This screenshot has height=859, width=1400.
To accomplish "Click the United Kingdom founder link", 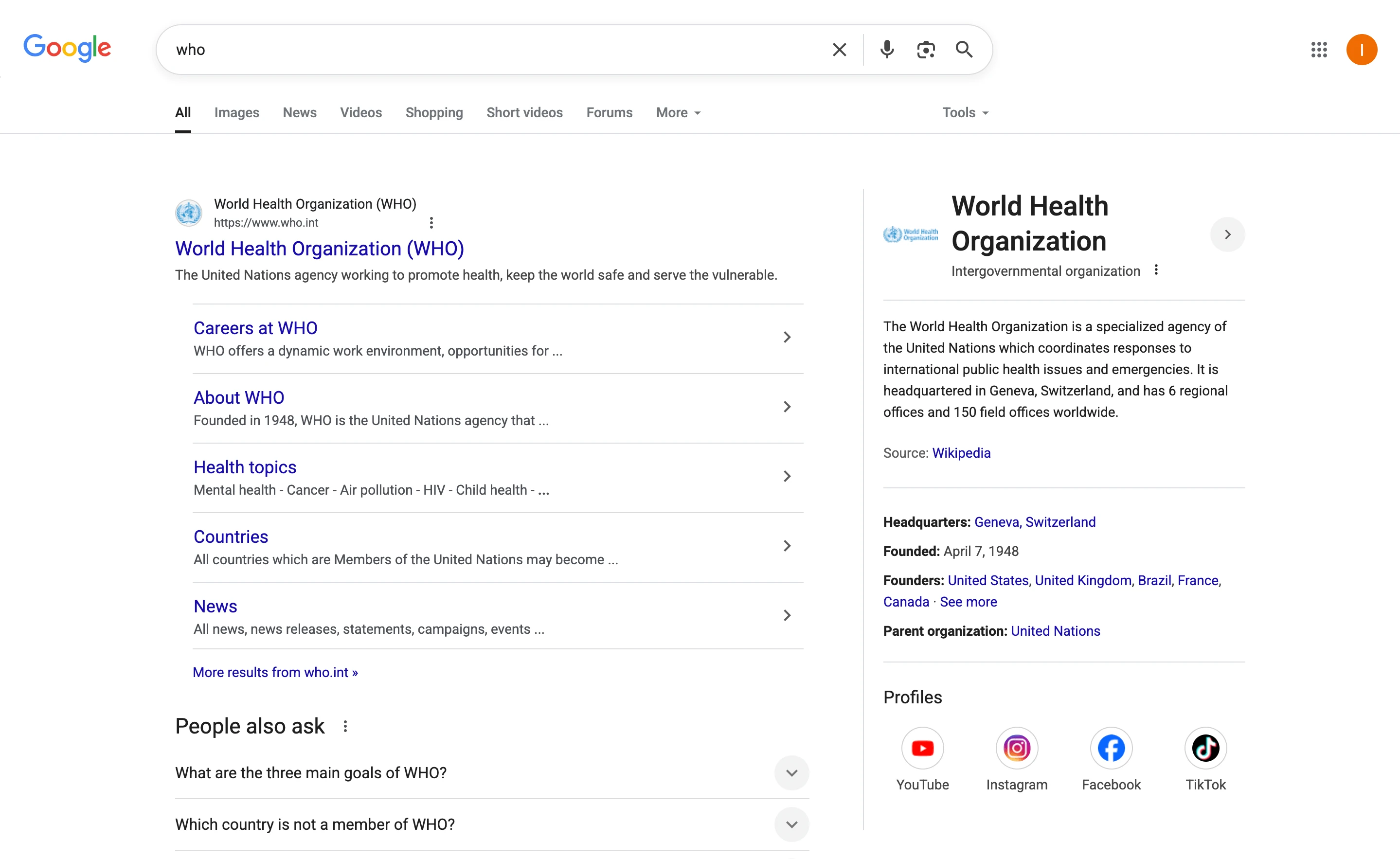I will coord(1083,581).
